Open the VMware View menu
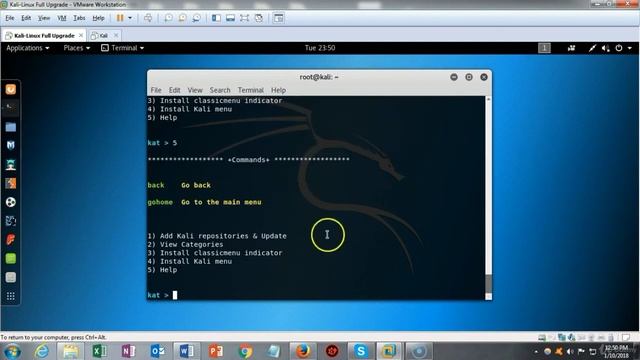The width and height of the screenshot is (640, 360). (44, 18)
